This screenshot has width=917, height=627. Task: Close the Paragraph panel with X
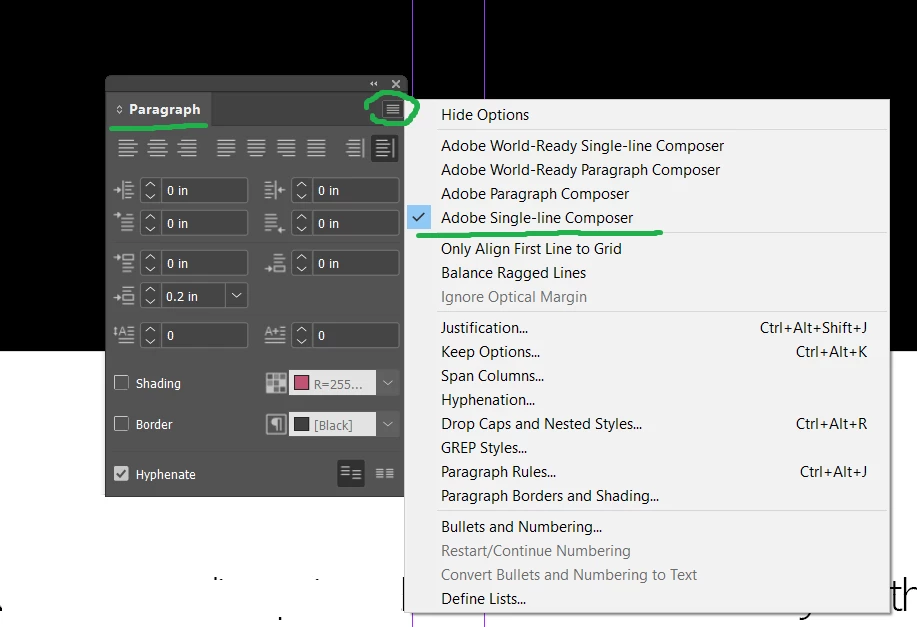pos(396,84)
